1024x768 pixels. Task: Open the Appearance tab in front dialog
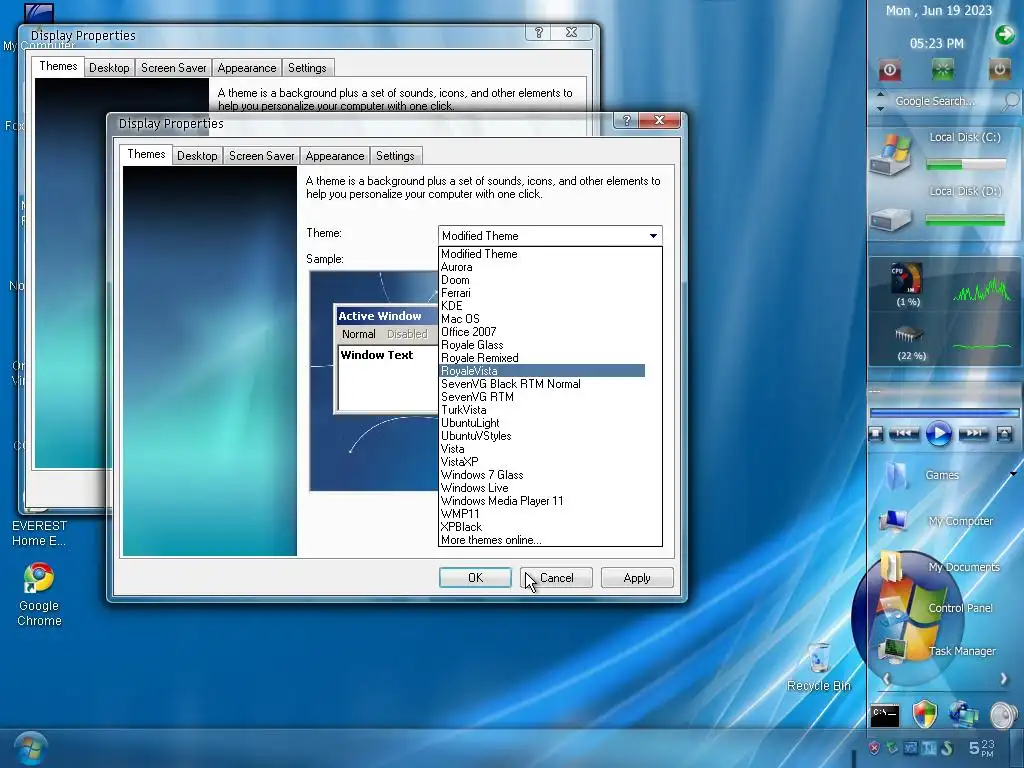click(334, 156)
